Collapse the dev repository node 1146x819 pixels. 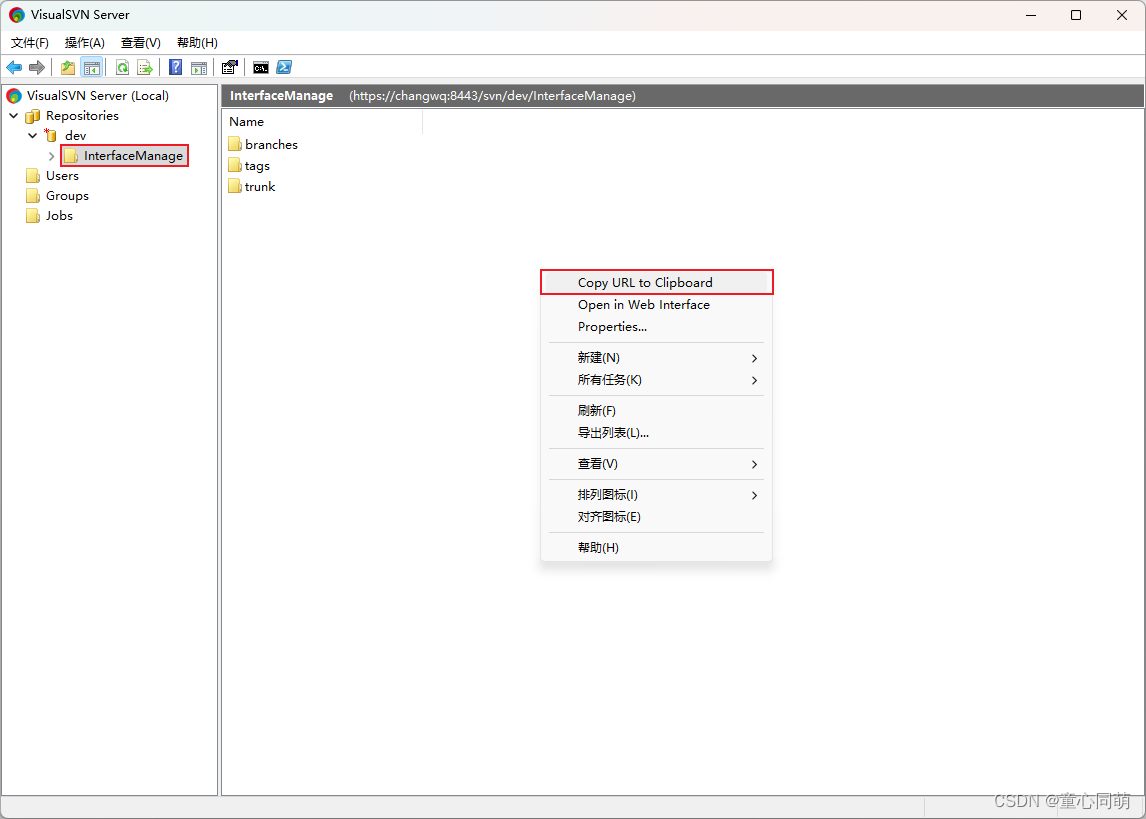[32, 135]
